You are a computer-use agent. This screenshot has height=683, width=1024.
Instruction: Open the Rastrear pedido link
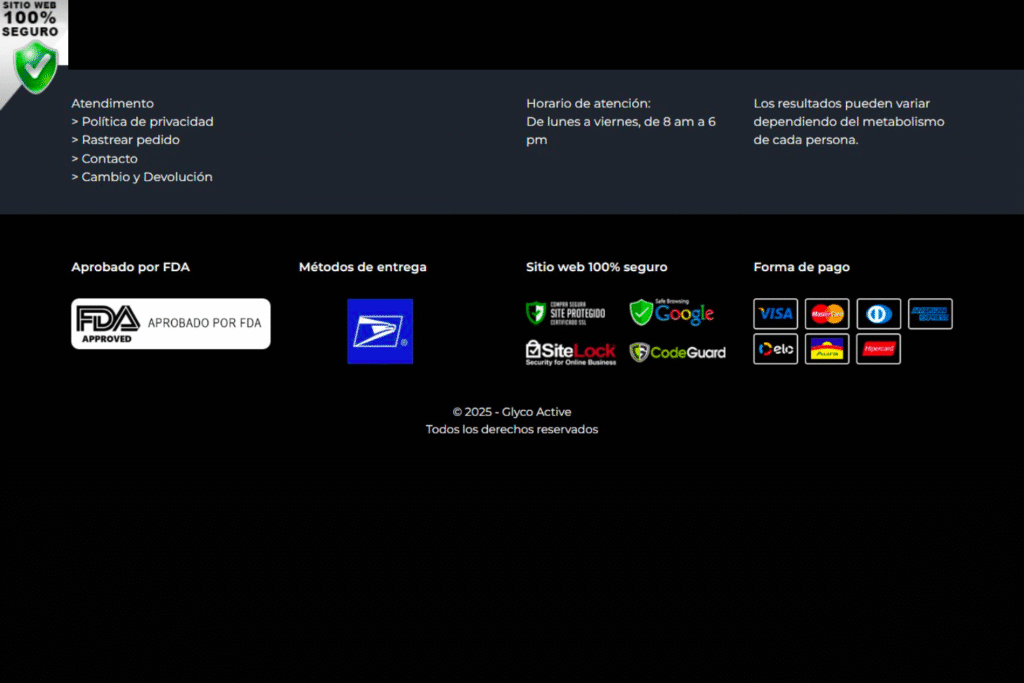pyautogui.click(x=125, y=140)
